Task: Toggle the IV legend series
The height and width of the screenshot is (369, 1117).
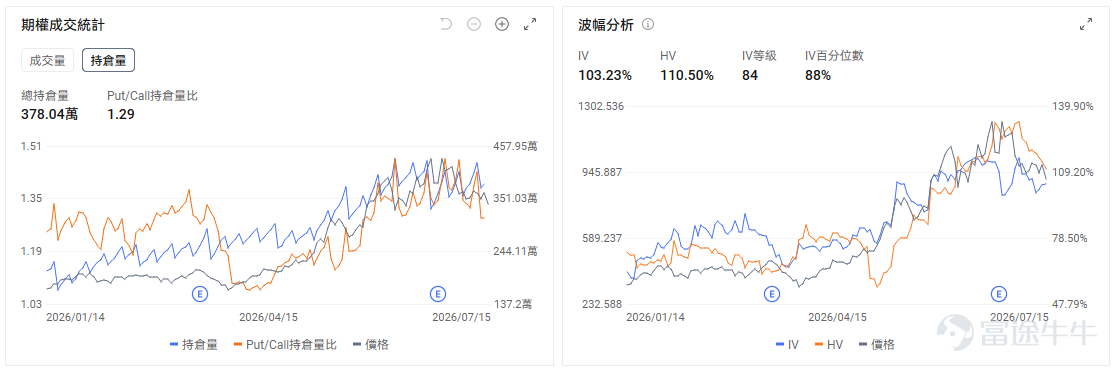Action: 786,345
